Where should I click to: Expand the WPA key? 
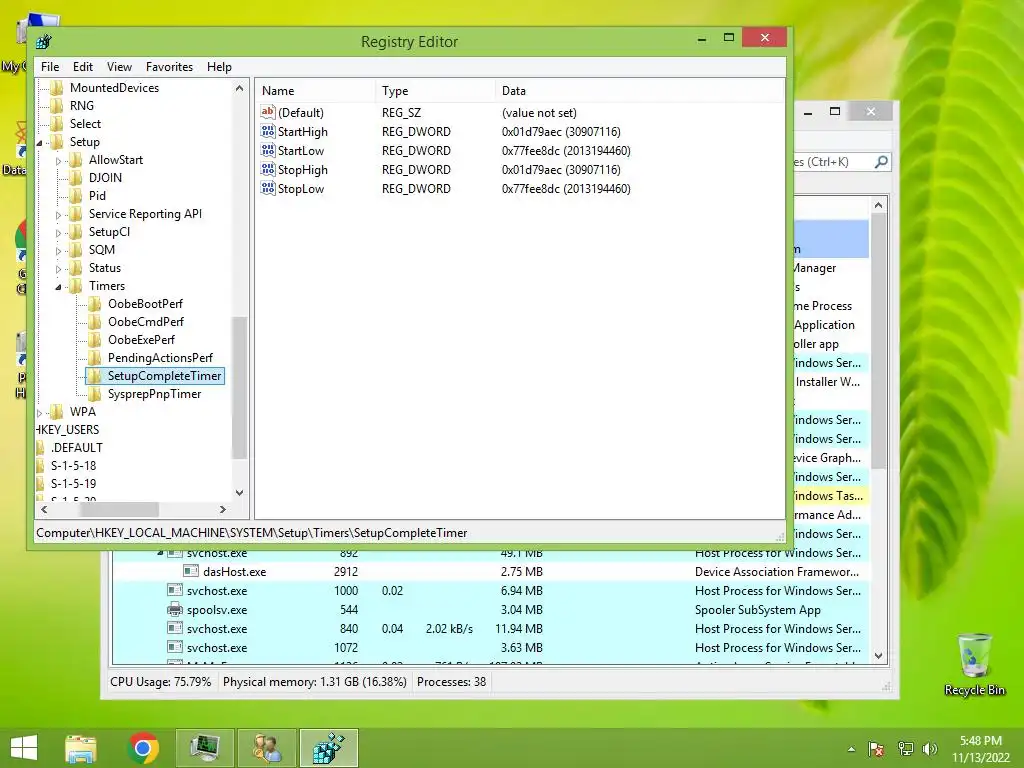(x=39, y=413)
